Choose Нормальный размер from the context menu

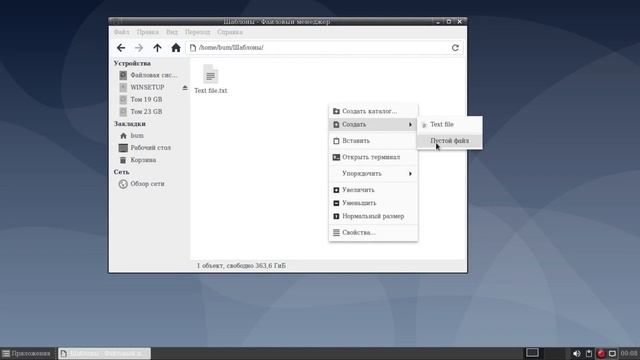(373, 216)
